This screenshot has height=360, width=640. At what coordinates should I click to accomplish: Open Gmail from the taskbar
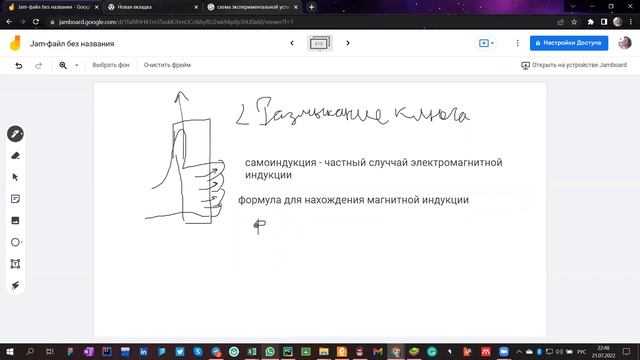click(378, 351)
